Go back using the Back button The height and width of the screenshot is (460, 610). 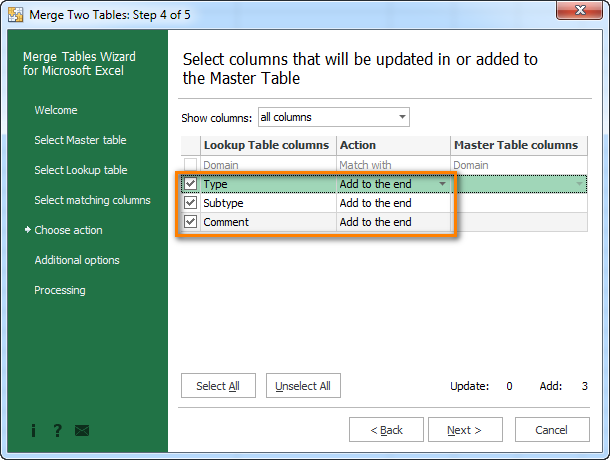point(386,430)
